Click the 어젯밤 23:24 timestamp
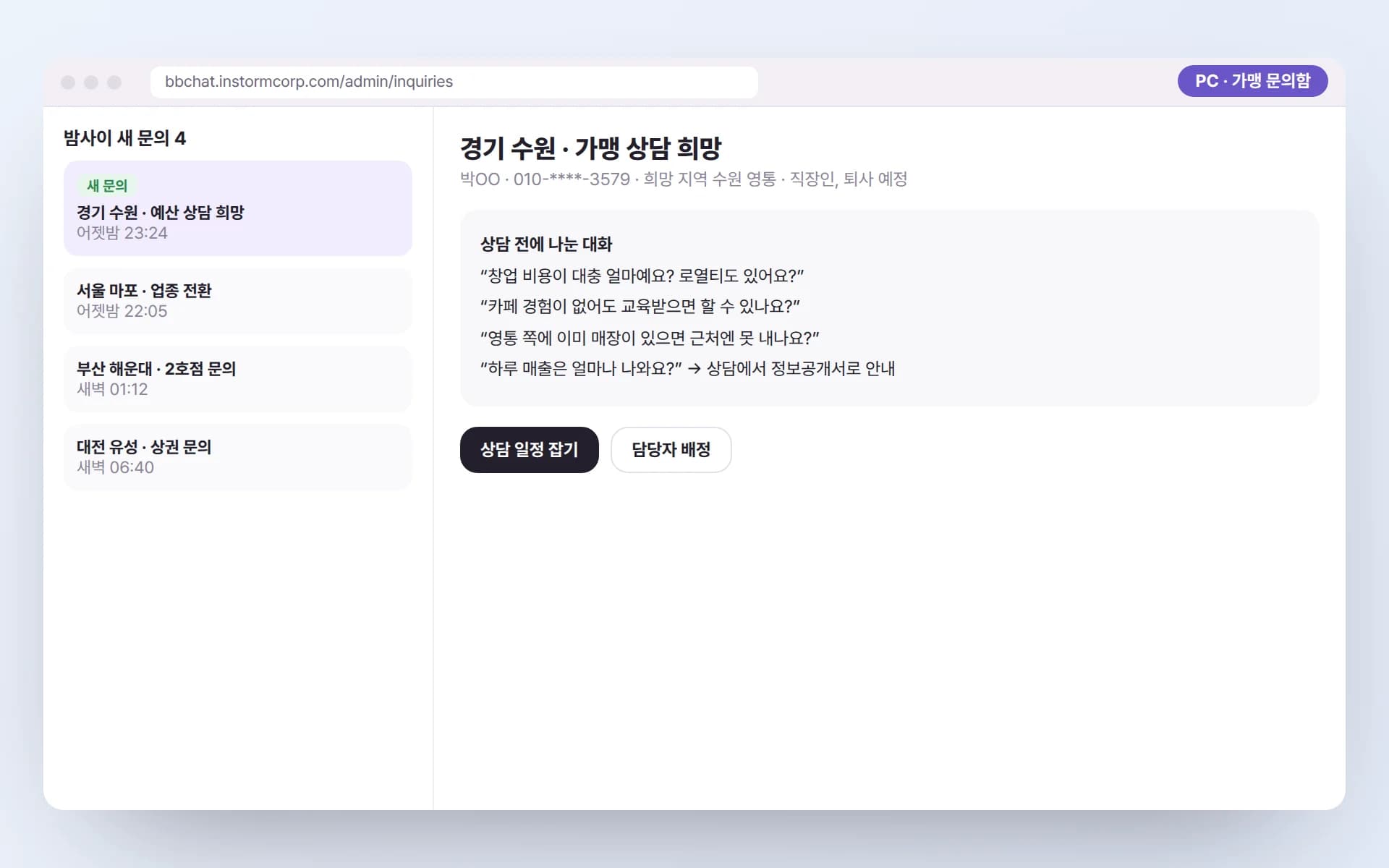Viewport: 1389px width, 868px height. tap(122, 233)
